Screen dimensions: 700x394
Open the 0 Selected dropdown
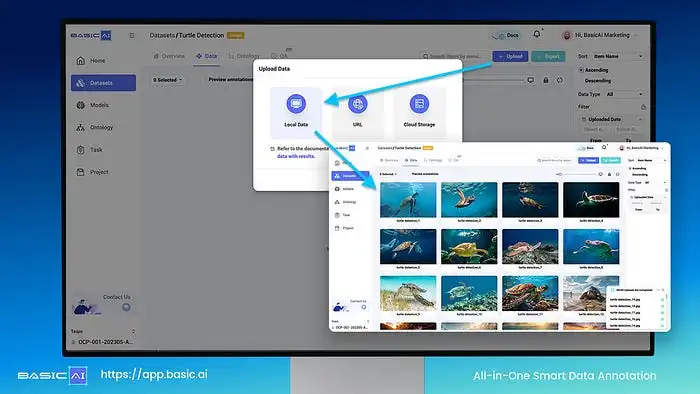167,80
